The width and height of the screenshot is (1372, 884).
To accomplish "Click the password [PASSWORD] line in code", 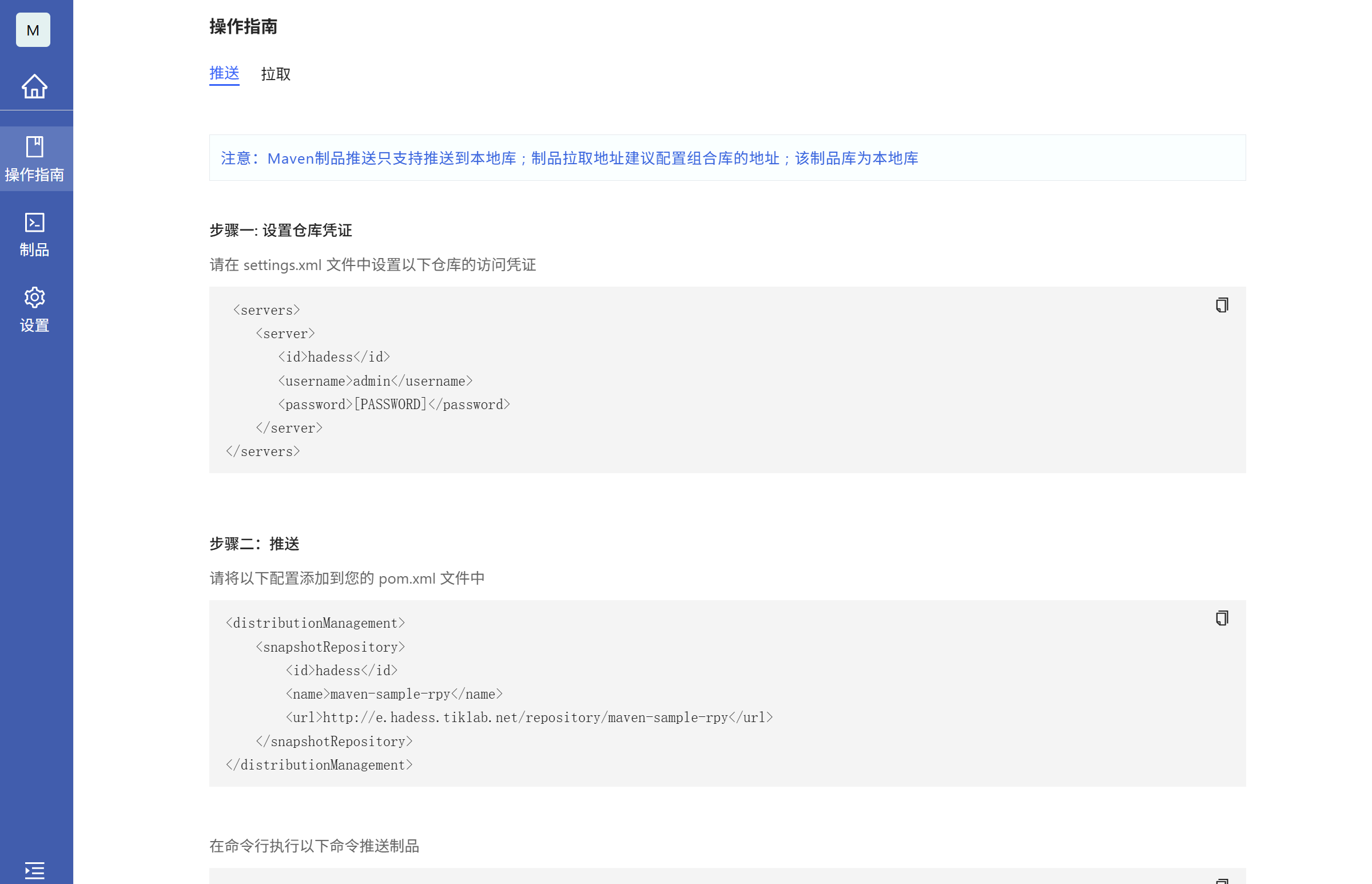I will 393,405.
